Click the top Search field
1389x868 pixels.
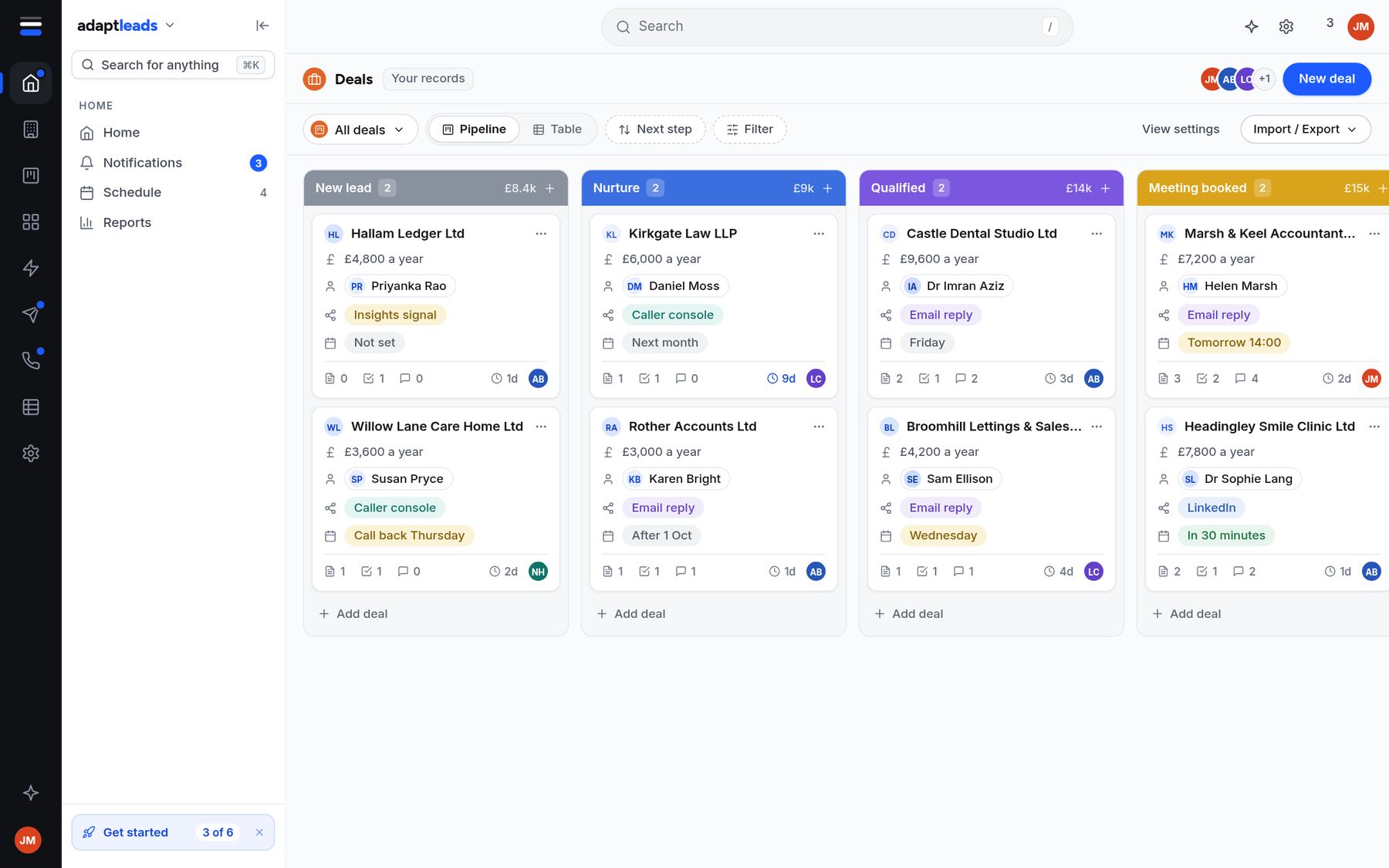[x=836, y=27]
